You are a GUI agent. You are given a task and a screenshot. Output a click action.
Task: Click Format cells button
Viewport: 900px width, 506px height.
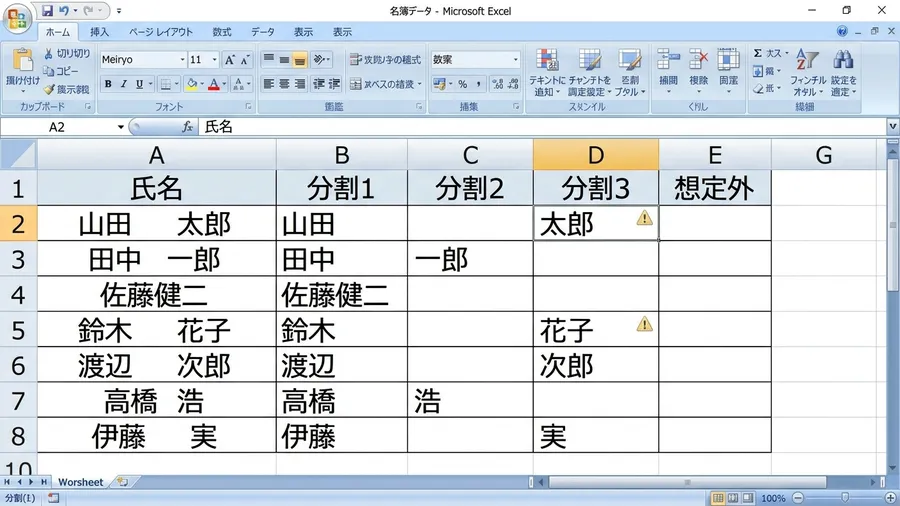point(728,70)
